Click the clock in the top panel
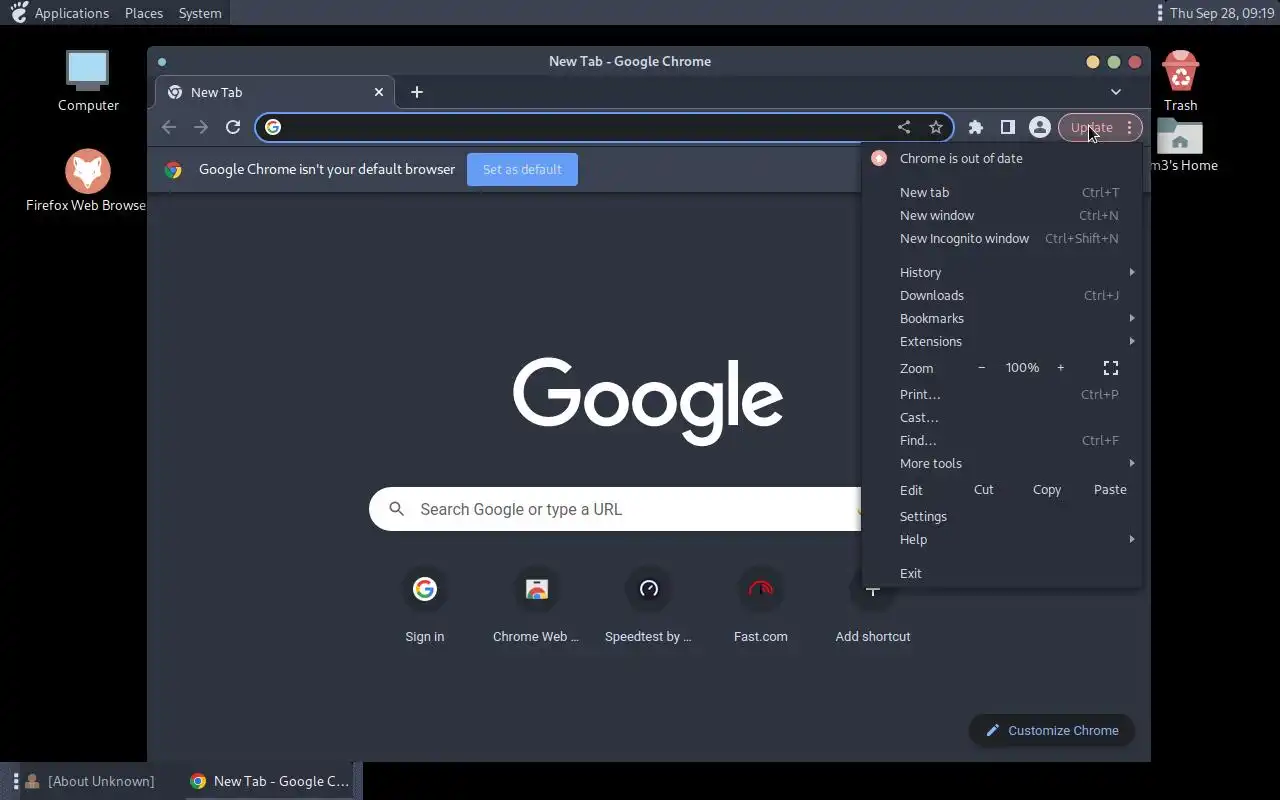Image resolution: width=1280 pixels, height=800 pixels. [x=1221, y=13]
